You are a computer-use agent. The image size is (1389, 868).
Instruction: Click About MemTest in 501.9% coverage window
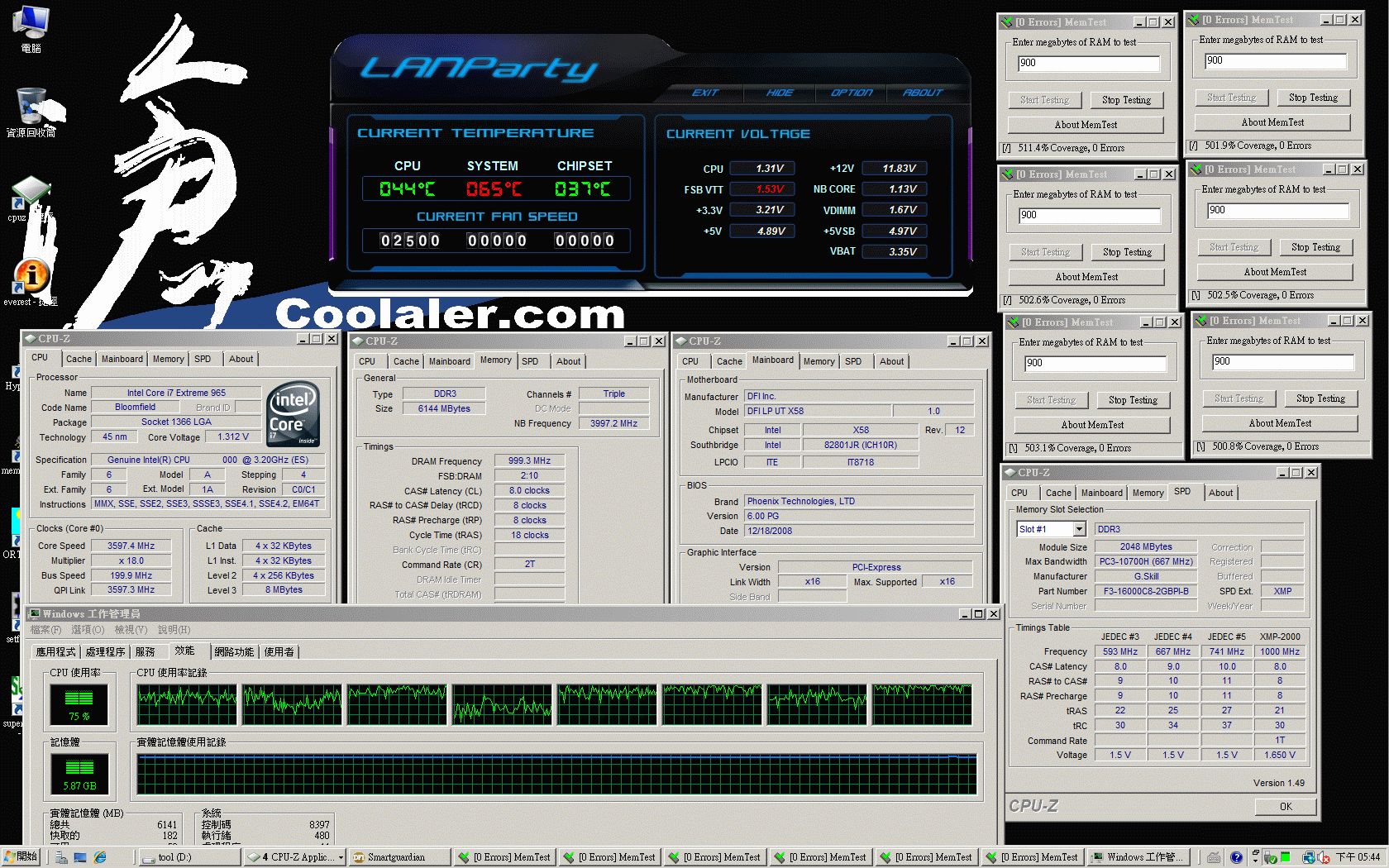coord(1272,122)
